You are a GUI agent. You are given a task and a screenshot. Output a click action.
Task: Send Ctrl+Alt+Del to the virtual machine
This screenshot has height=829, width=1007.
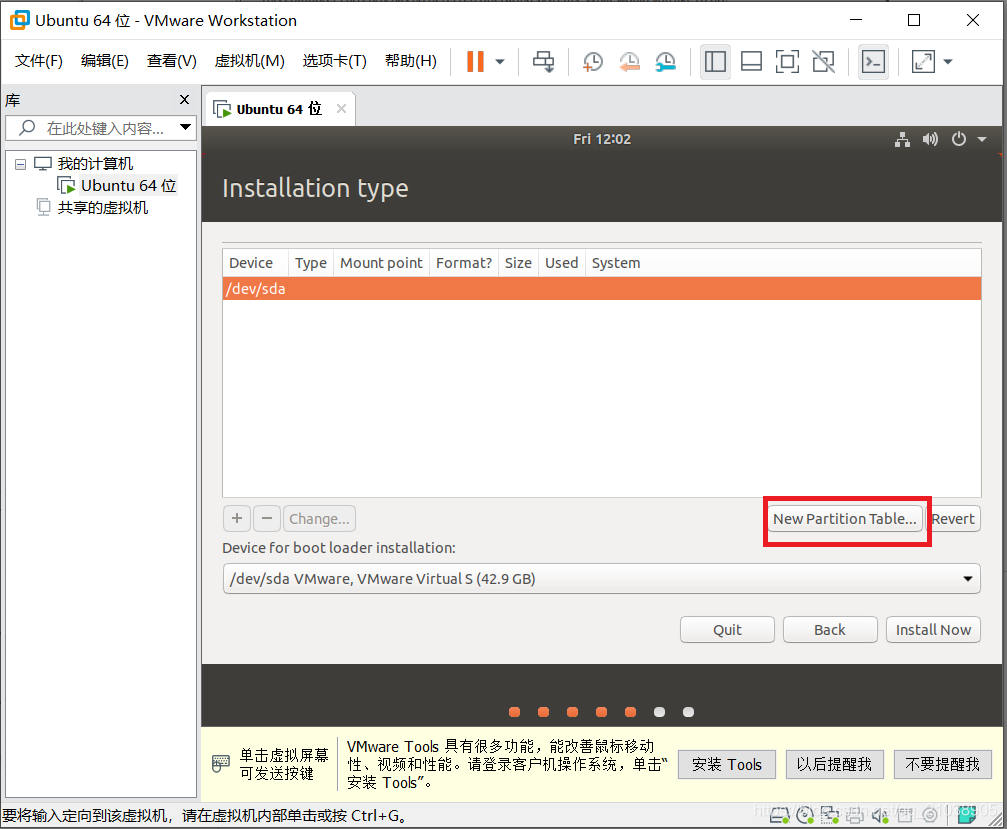(x=543, y=62)
